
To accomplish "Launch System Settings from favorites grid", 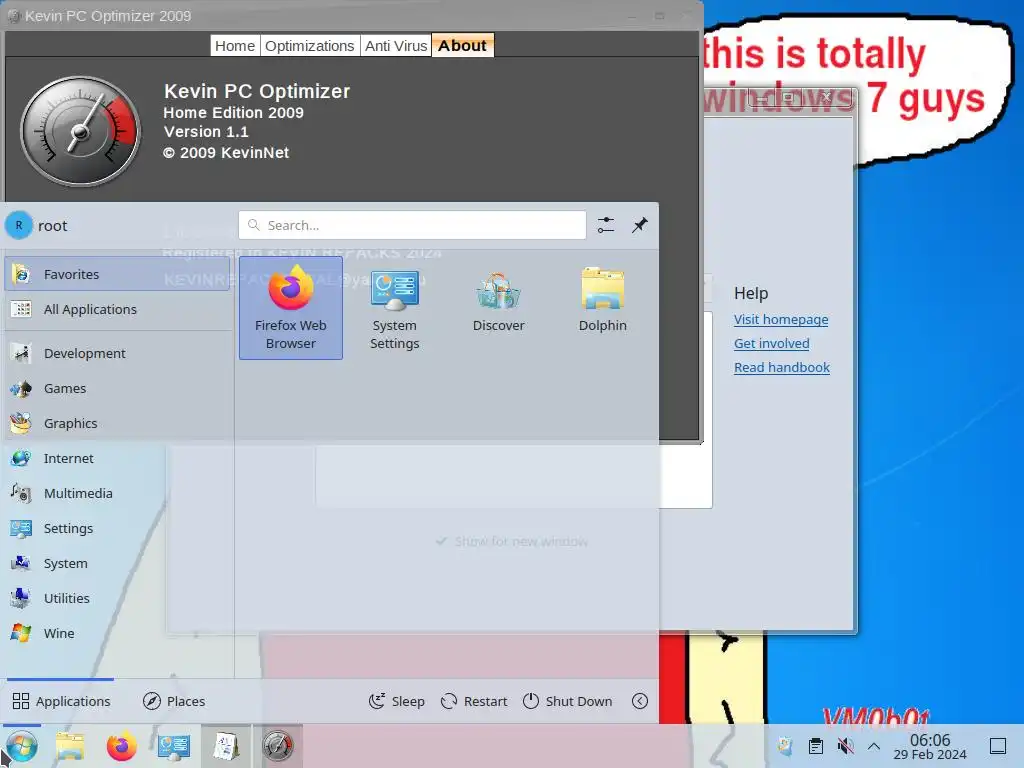I will point(394,308).
